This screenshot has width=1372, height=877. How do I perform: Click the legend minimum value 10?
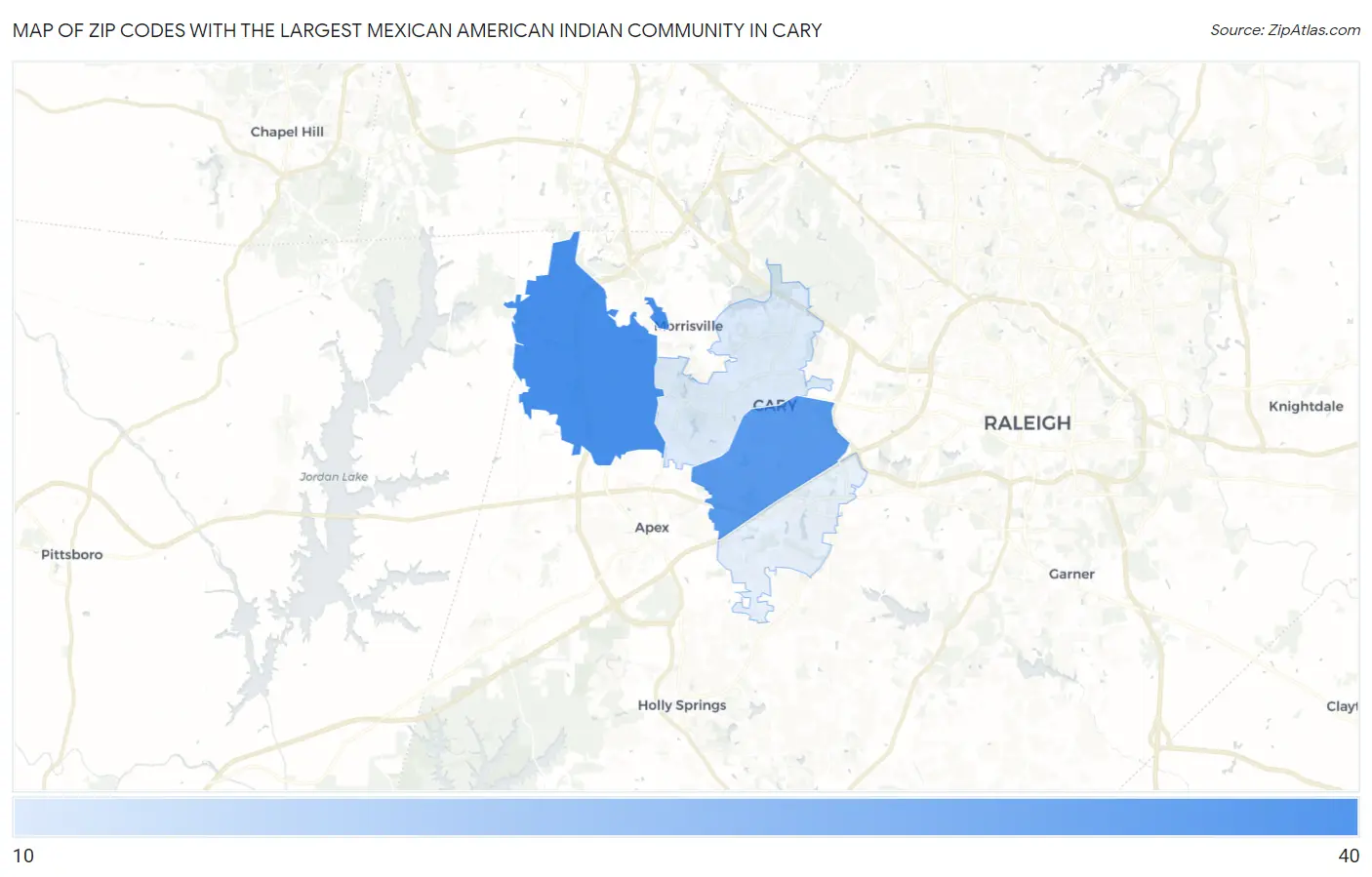[x=23, y=856]
